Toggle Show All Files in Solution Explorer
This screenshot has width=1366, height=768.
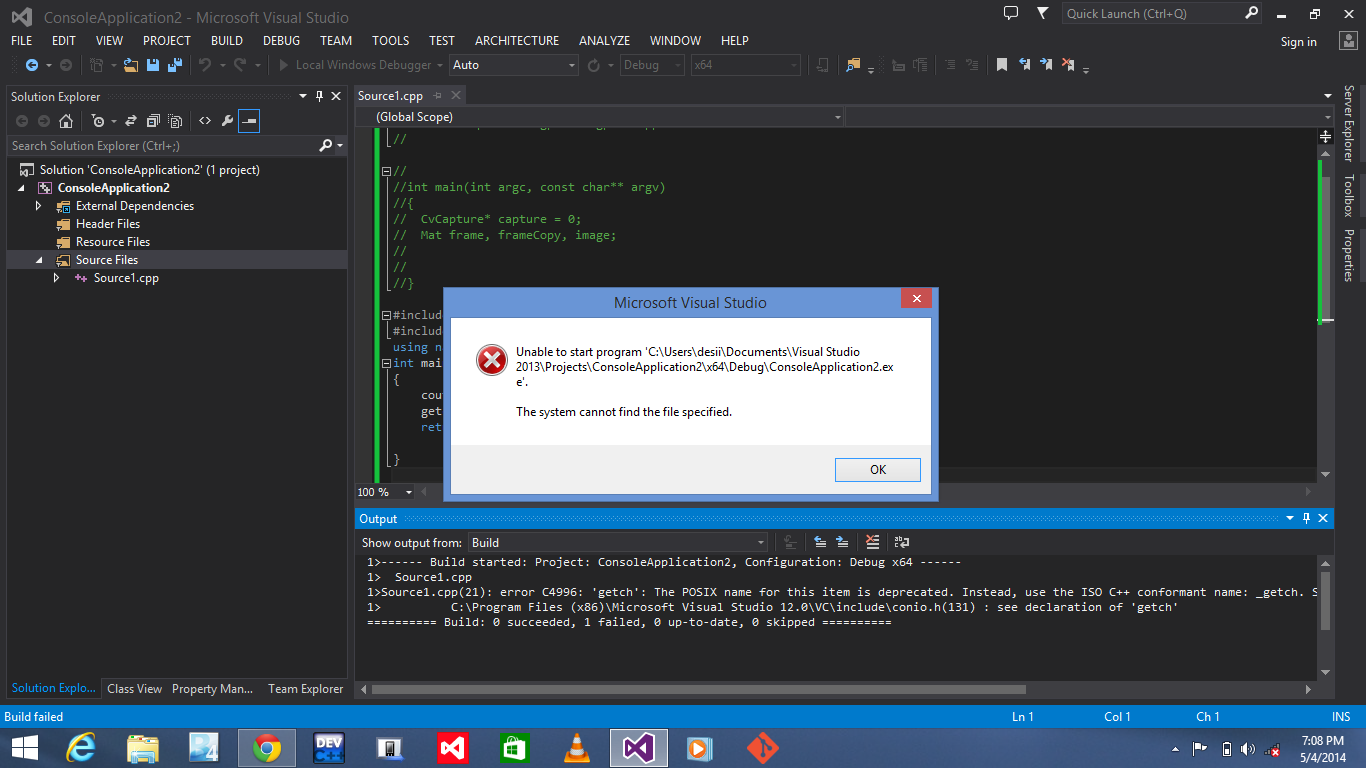pyautogui.click(x=176, y=121)
